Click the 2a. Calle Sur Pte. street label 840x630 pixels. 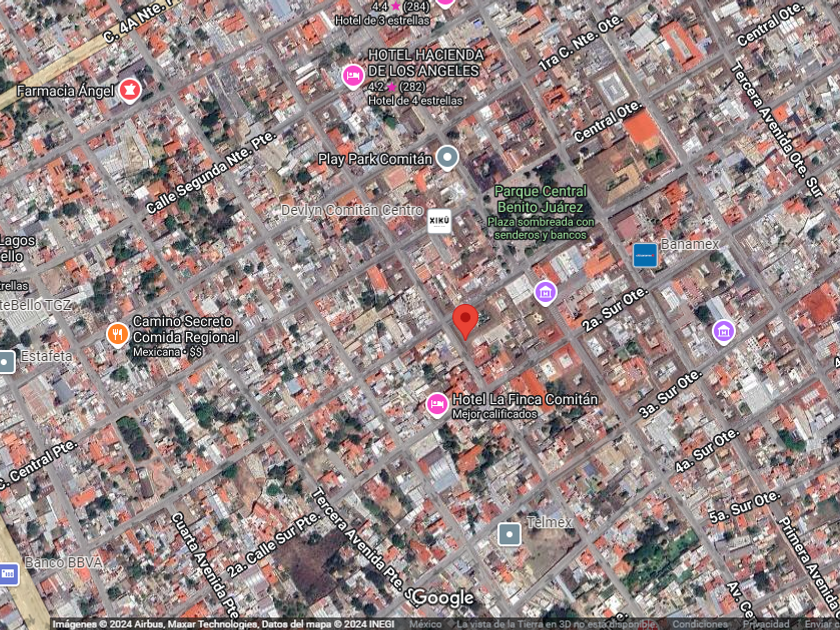coord(273,545)
